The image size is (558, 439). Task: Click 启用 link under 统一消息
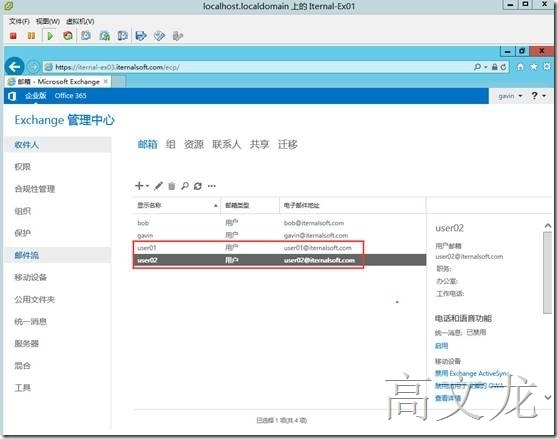click(x=442, y=345)
